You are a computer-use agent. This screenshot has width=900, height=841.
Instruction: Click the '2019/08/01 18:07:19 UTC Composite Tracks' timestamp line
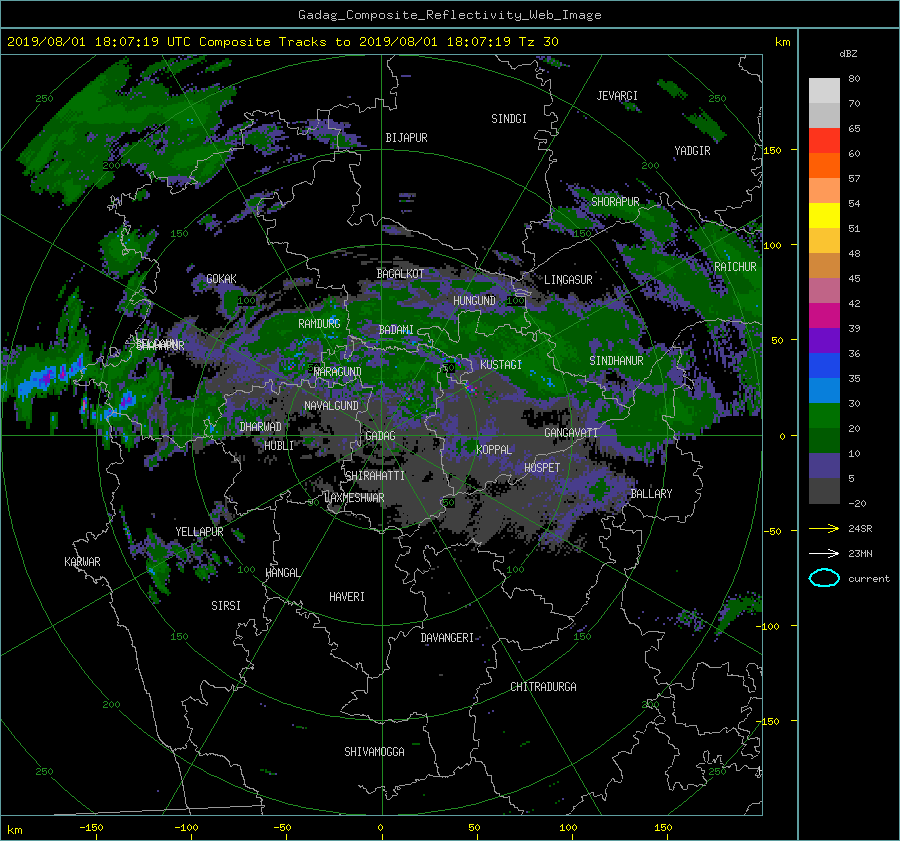(x=282, y=41)
